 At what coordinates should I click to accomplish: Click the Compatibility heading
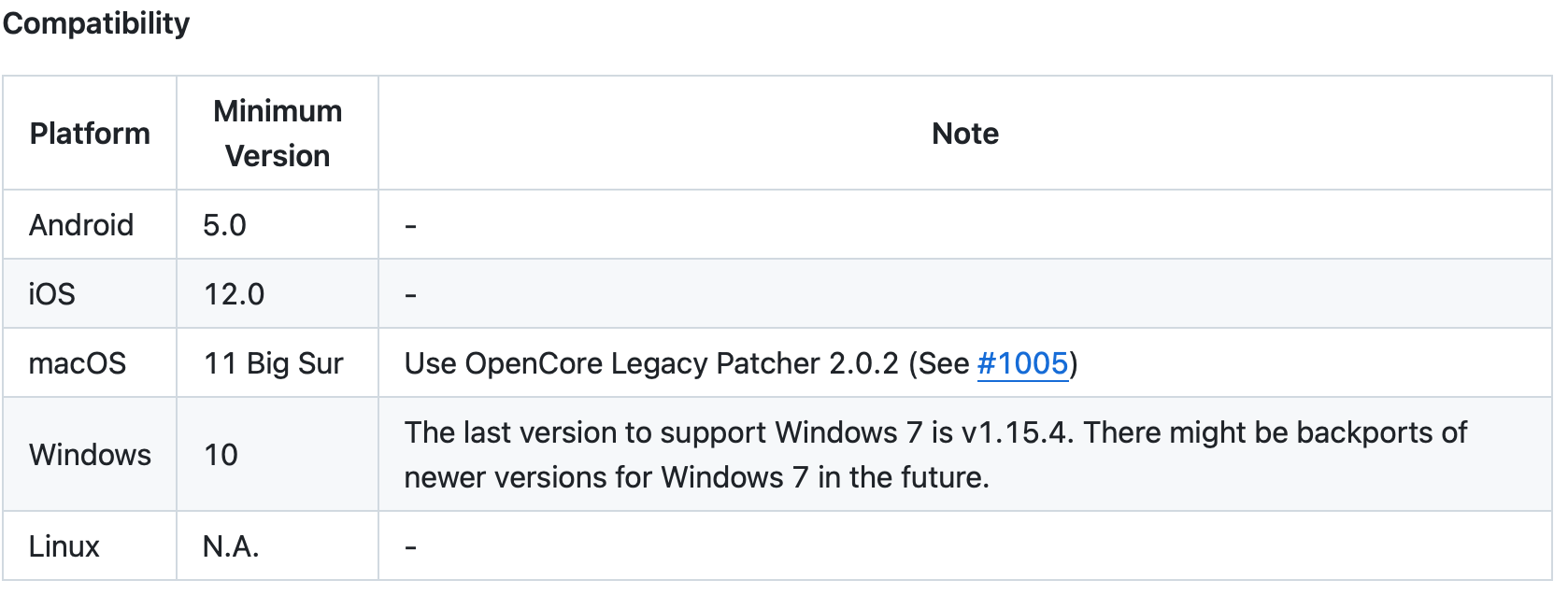pos(96,23)
